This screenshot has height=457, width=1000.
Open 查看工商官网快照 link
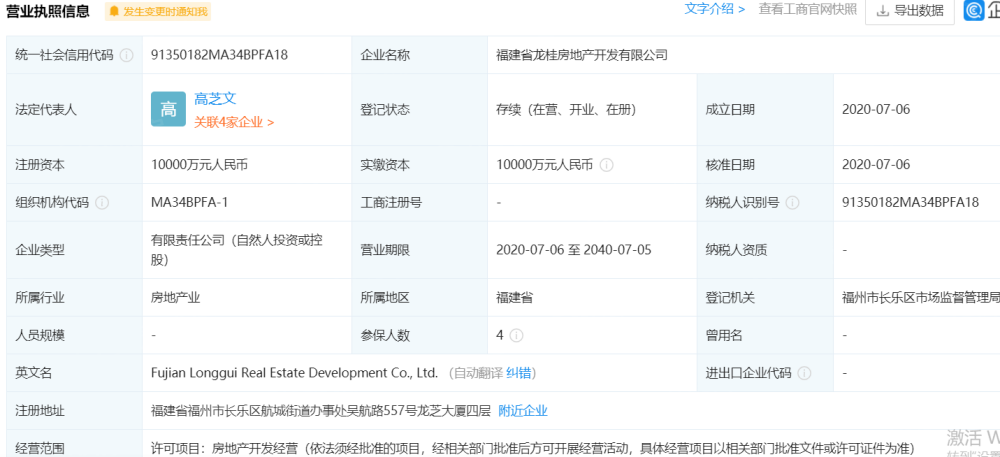[807, 10]
